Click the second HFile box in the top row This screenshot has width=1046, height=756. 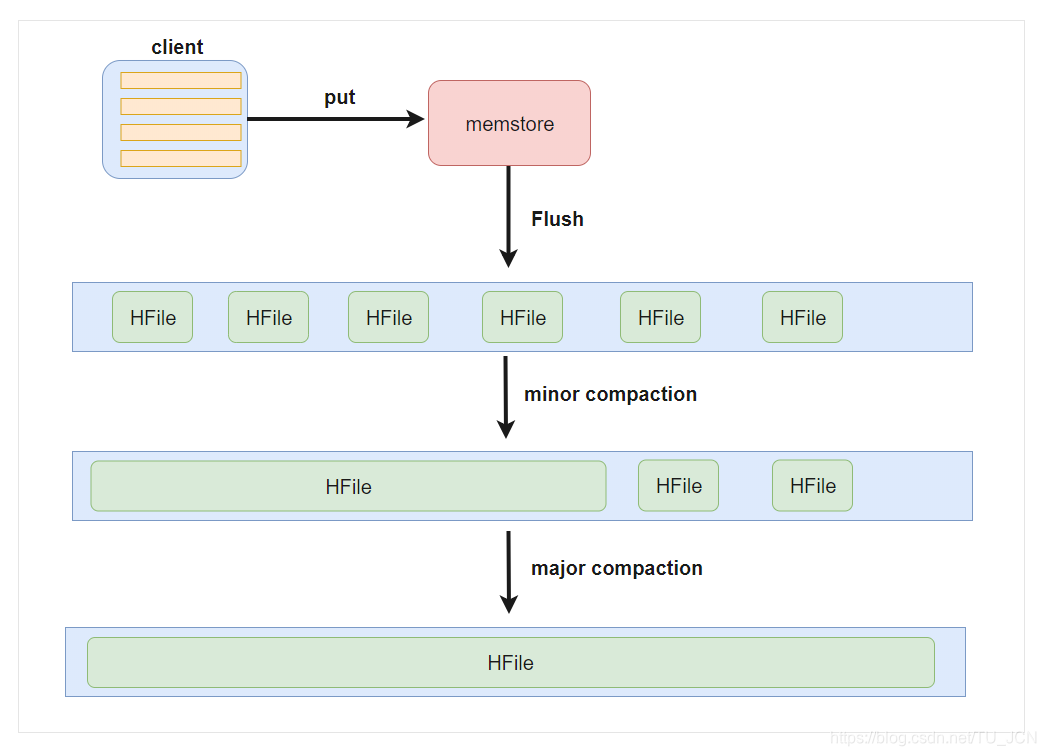point(268,317)
